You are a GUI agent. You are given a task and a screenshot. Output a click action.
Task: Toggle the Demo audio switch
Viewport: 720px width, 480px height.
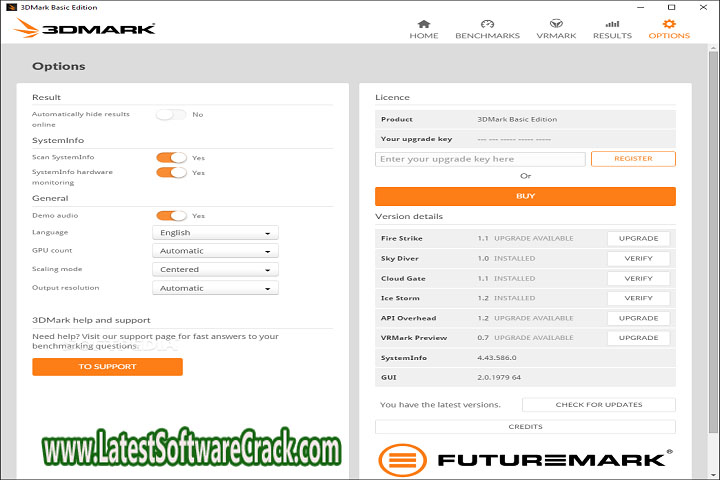click(171, 215)
